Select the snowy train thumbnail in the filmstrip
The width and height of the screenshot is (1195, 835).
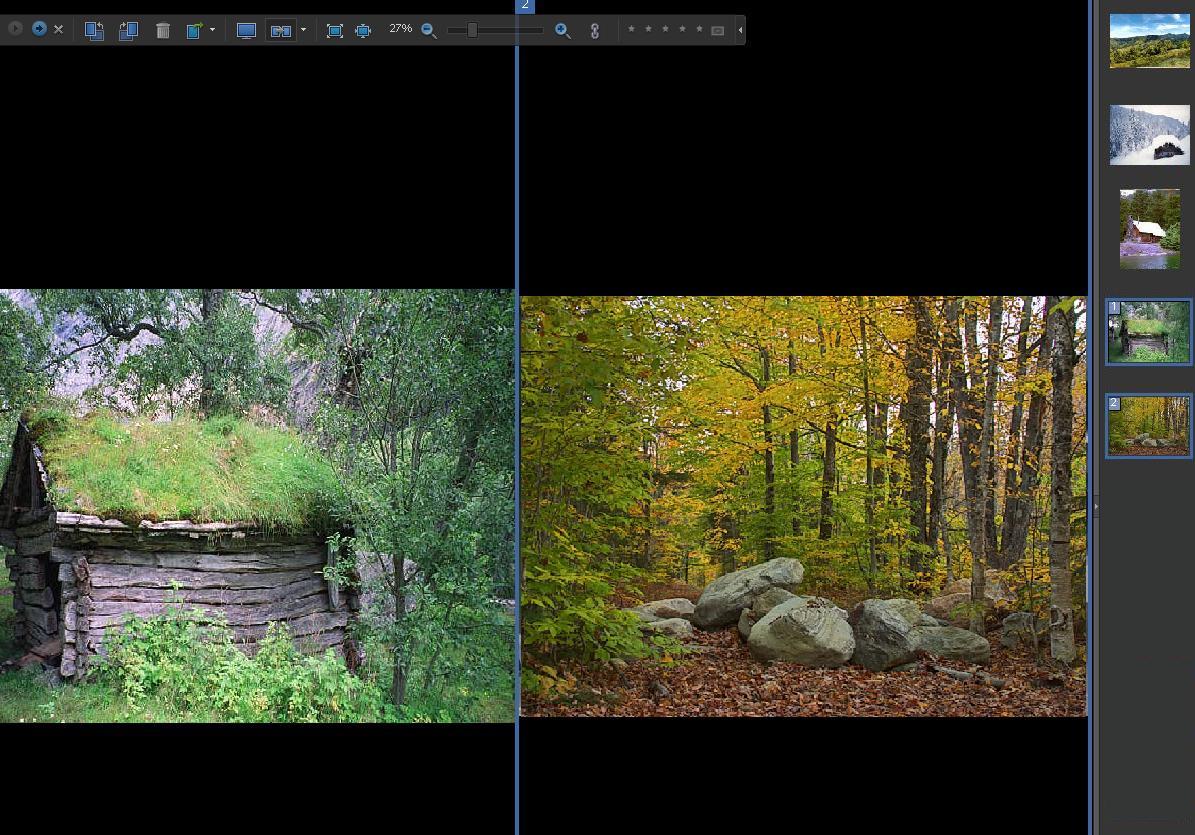coord(1149,134)
